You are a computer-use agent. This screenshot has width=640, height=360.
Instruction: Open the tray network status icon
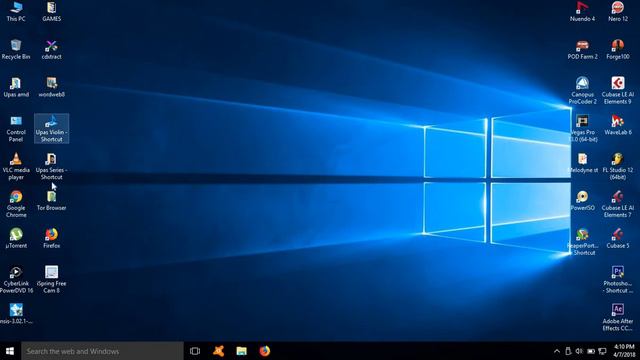point(602,351)
